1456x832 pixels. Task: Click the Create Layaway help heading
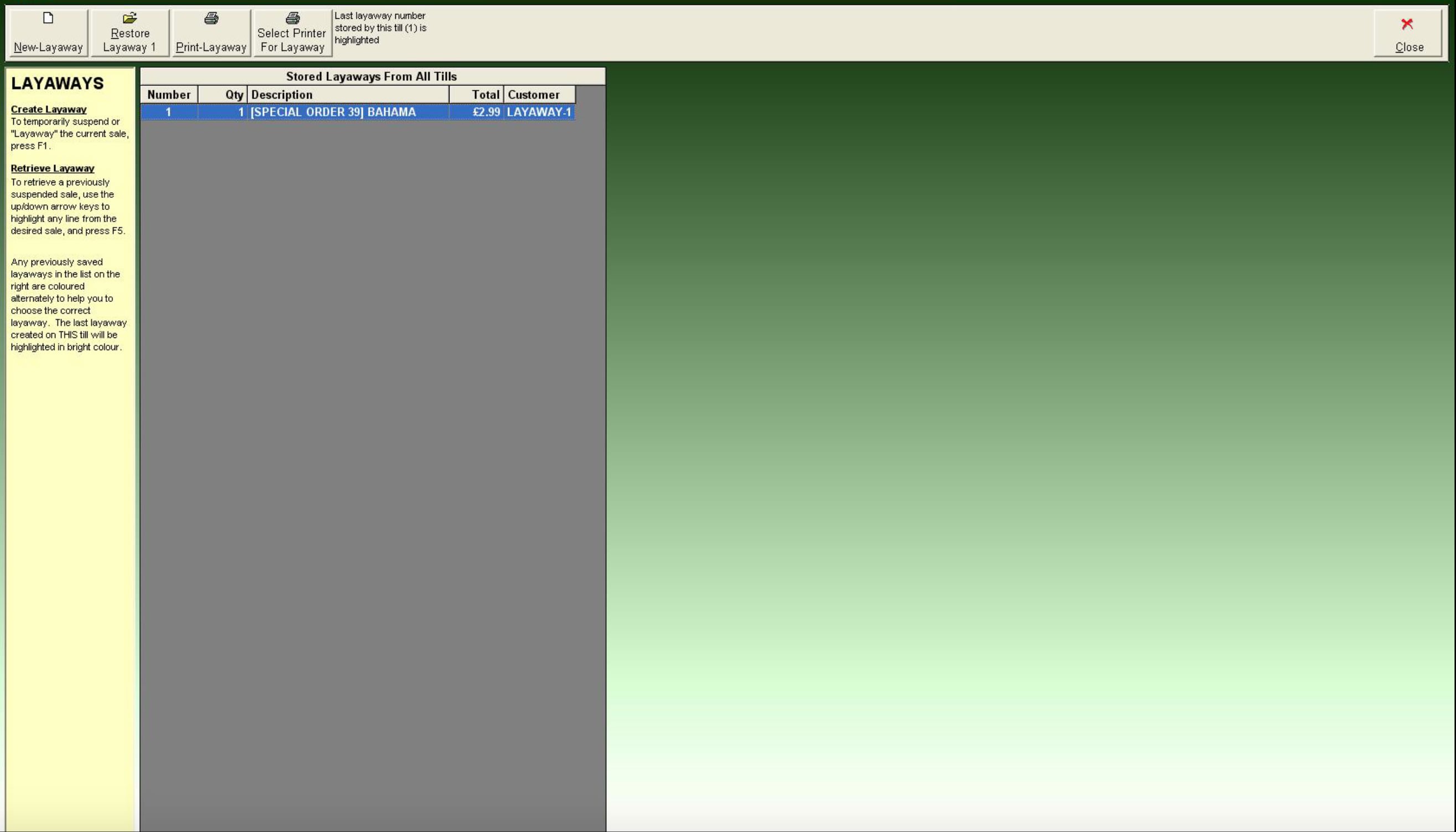[x=49, y=109]
